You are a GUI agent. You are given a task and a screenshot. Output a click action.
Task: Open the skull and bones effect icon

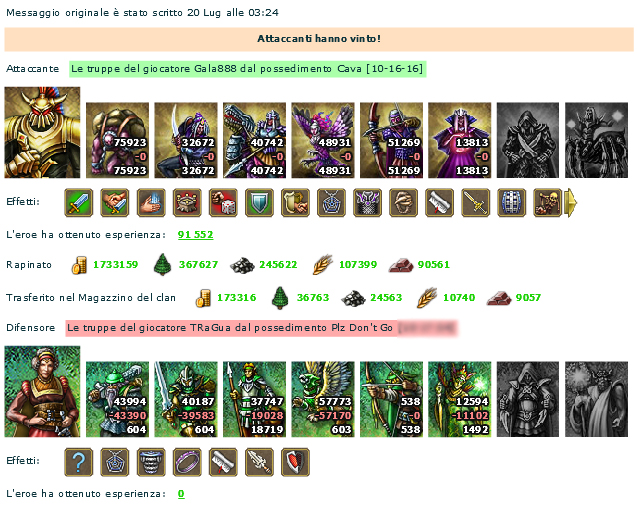[548, 202]
